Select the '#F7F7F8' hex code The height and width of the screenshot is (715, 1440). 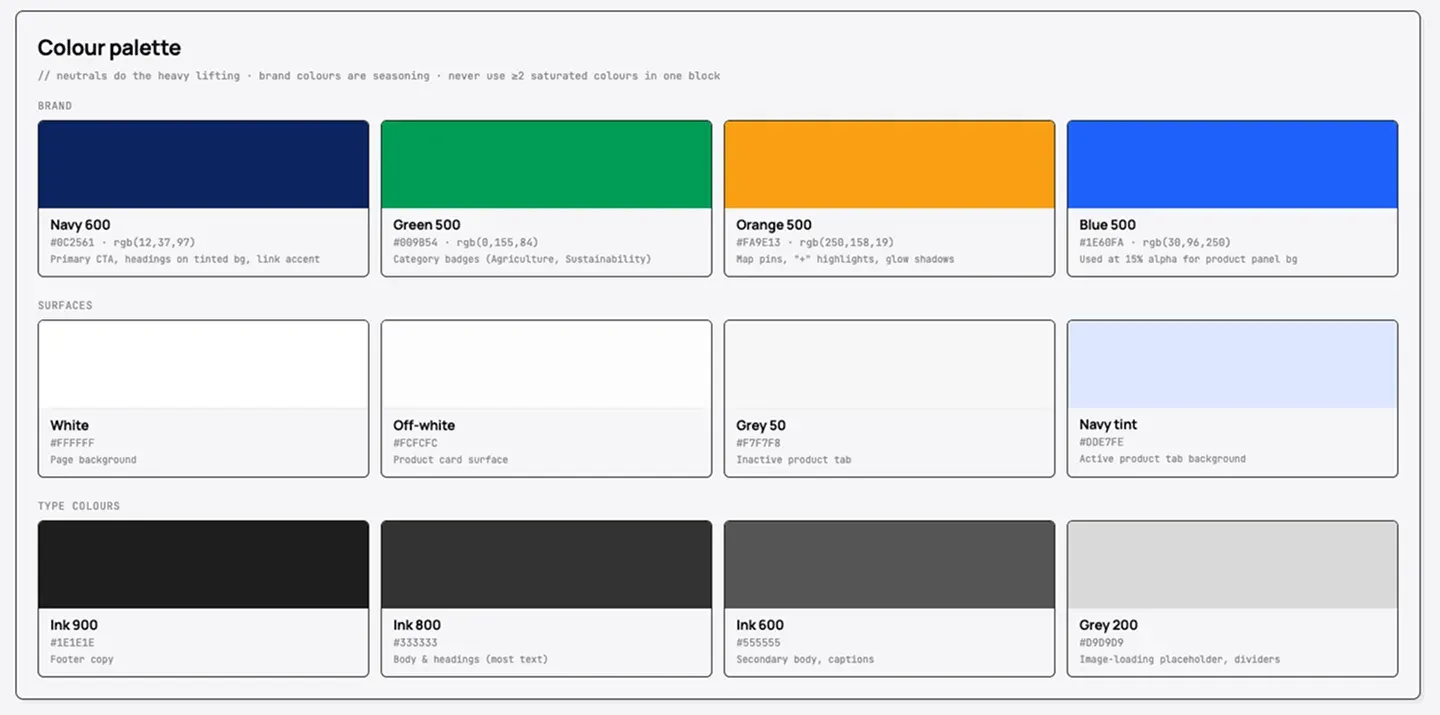[758, 443]
